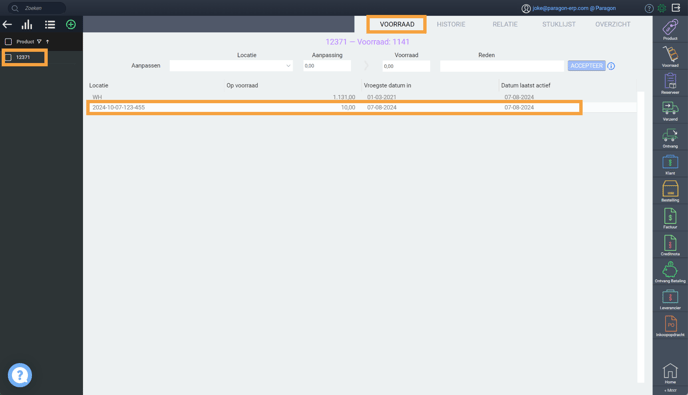This screenshot has height=395, width=688.
Task: Focus the Voorraad amount field
Action: coord(406,66)
